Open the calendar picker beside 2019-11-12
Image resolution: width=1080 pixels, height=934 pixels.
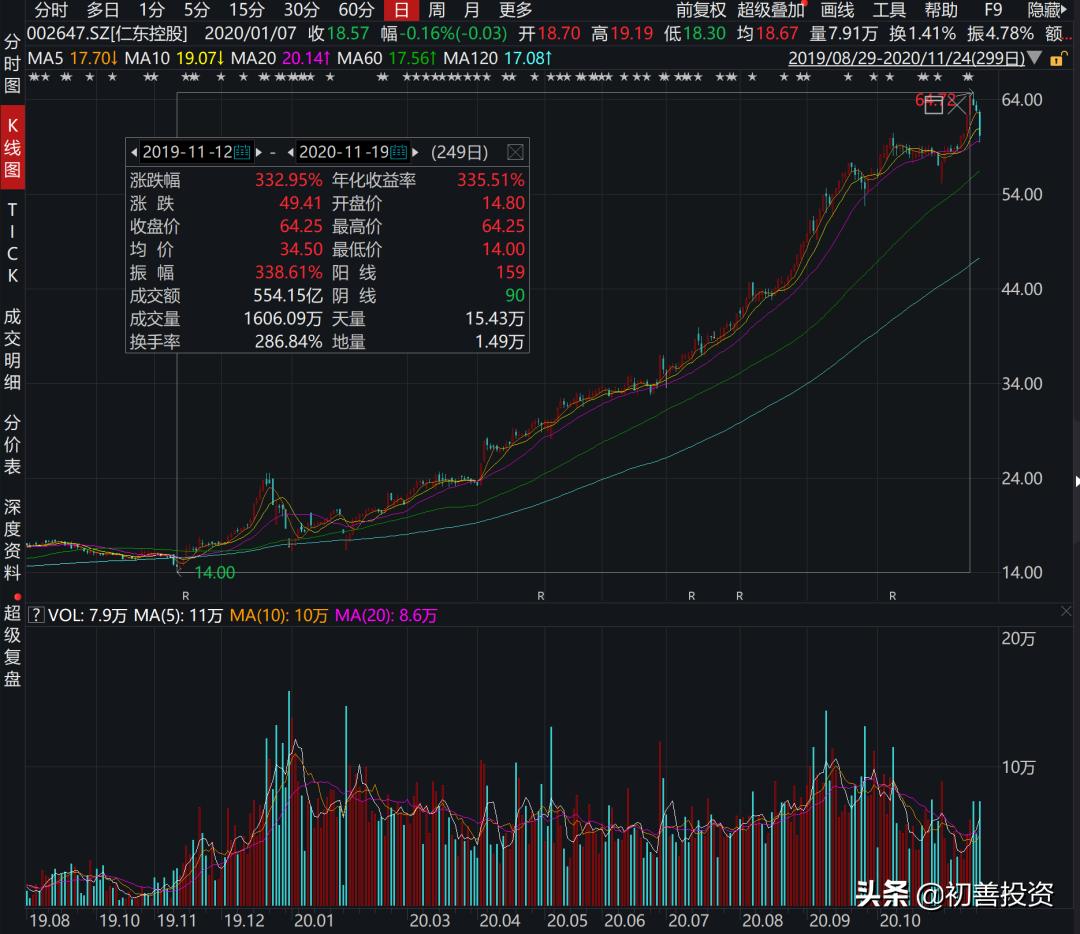point(240,152)
